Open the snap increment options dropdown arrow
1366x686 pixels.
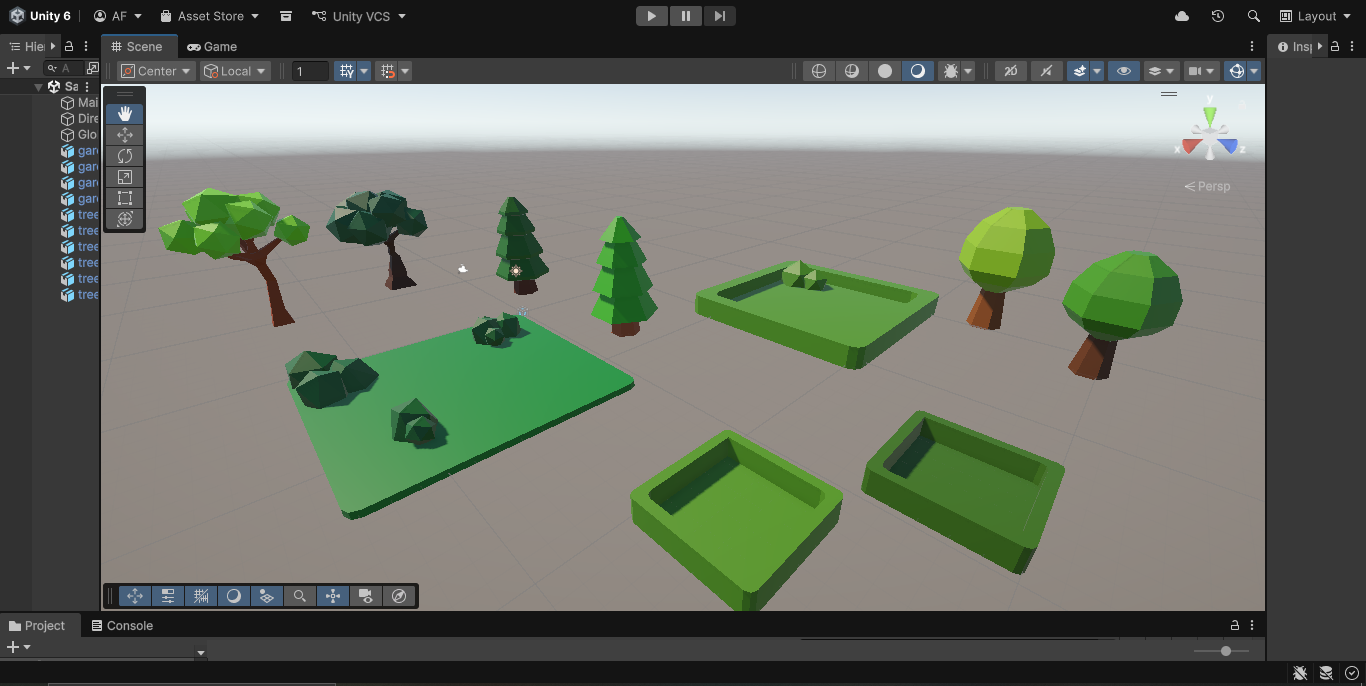click(405, 71)
